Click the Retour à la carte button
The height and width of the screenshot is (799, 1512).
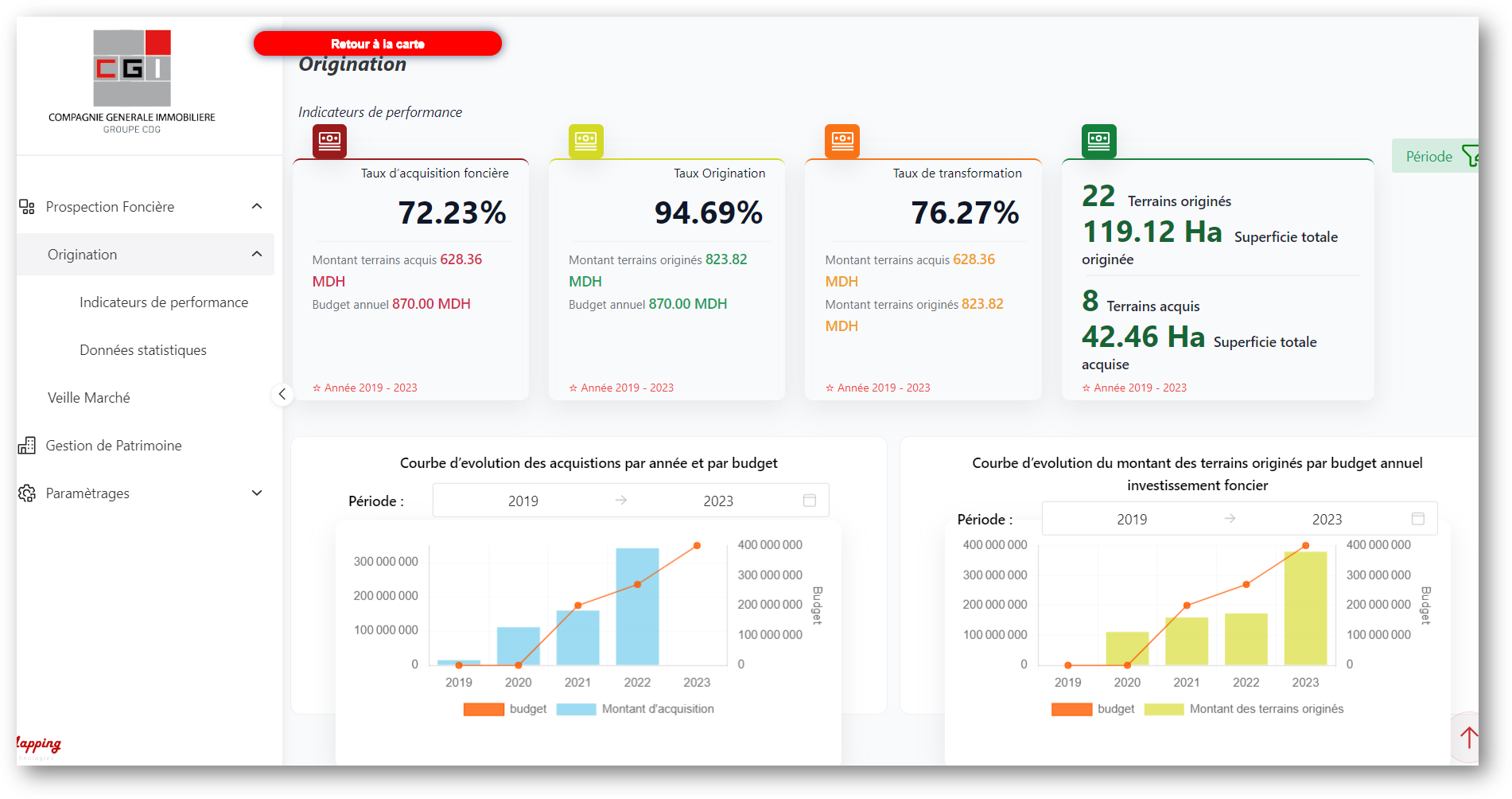tap(378, 44)
